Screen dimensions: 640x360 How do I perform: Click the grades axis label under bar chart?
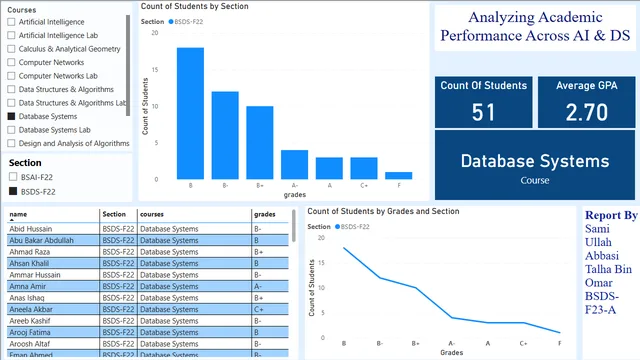pyautogui.click(x=295, y=195)
